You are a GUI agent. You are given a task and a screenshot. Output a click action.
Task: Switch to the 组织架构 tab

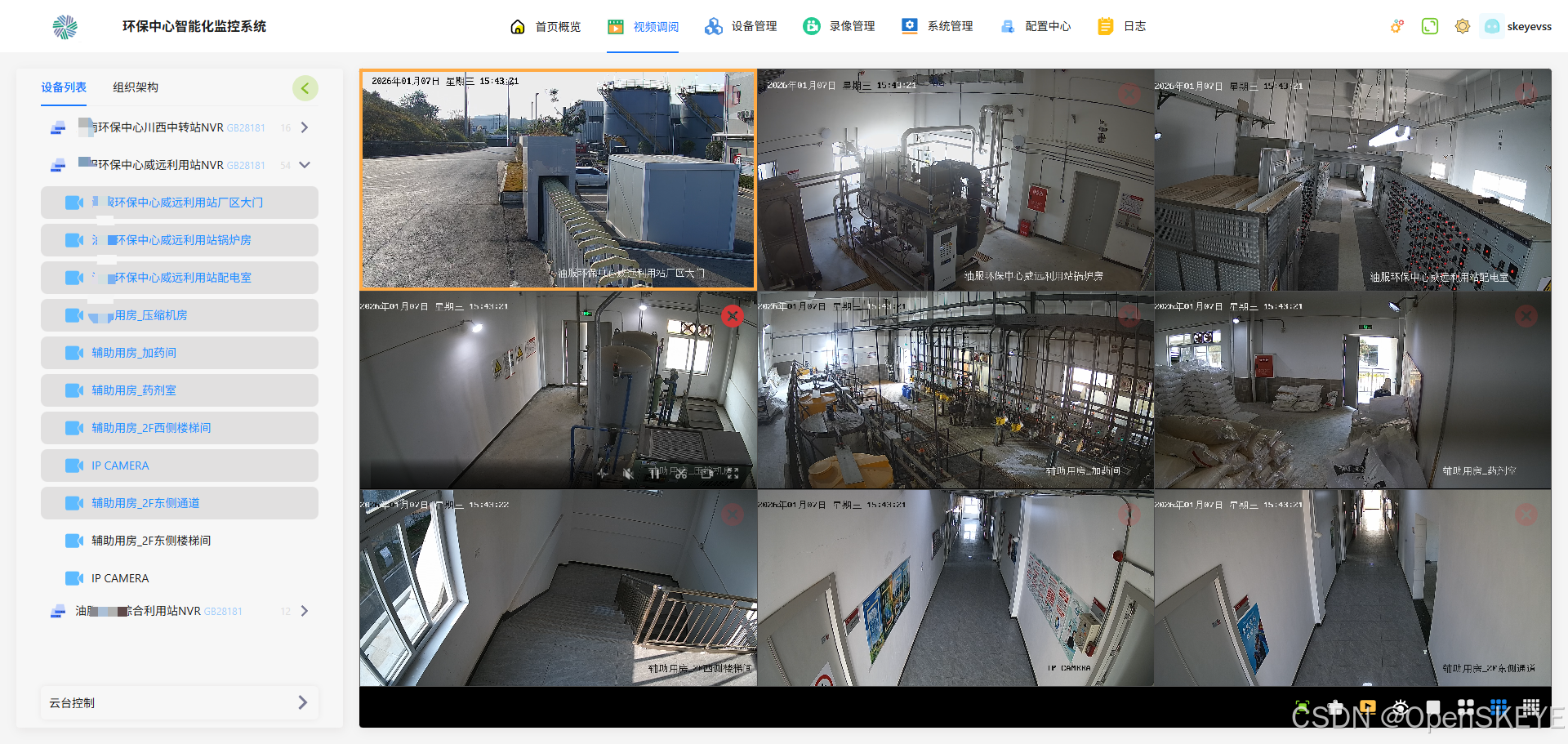tap(135, 87)
